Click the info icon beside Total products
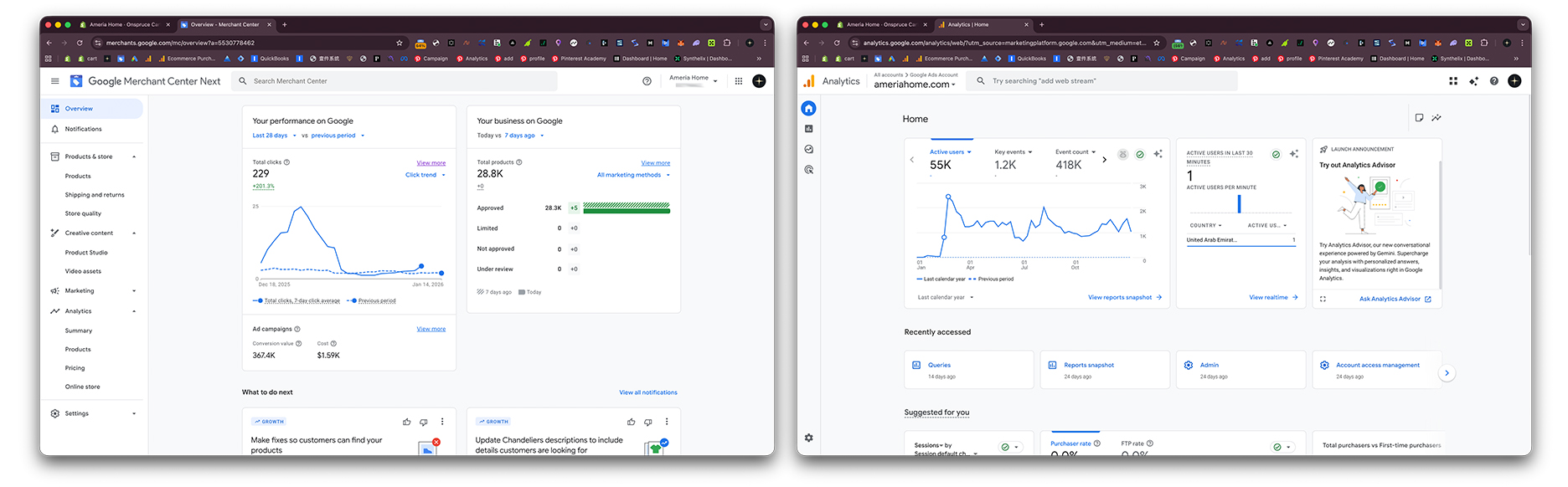This screenshot has height=487, width=1568. tap(518, 162)
